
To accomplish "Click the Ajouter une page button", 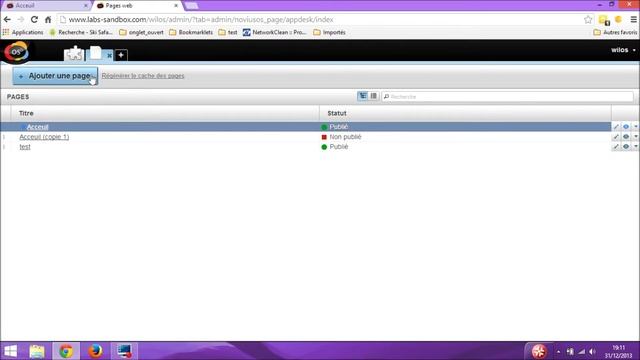I will [55, 76].
